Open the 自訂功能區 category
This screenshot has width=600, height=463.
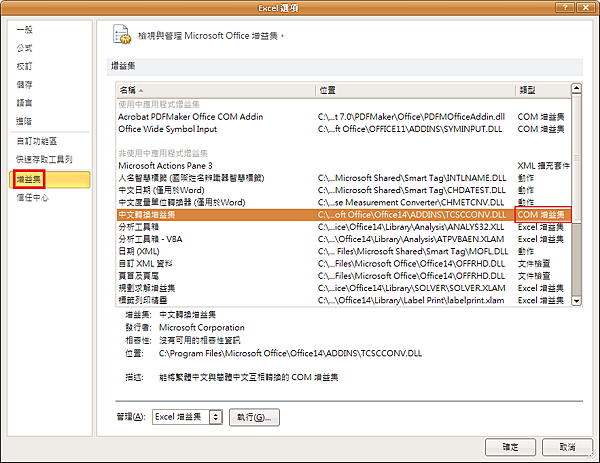37,142
